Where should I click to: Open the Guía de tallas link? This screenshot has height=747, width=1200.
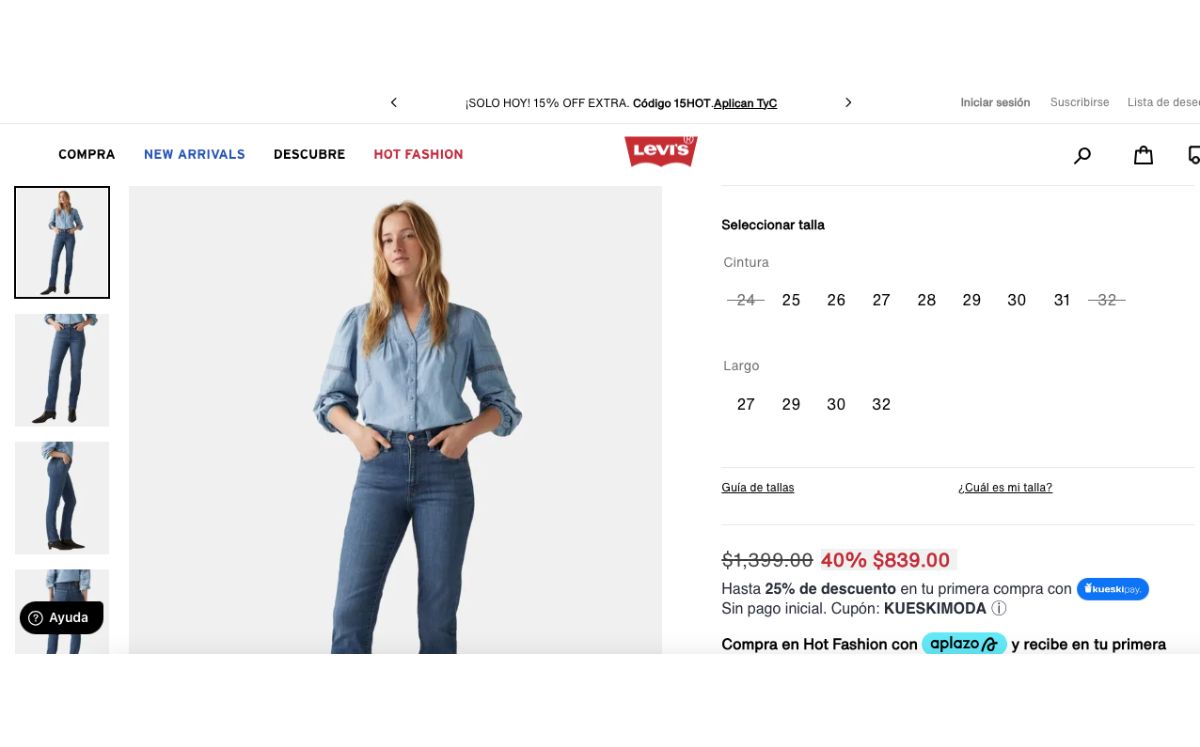758,488
